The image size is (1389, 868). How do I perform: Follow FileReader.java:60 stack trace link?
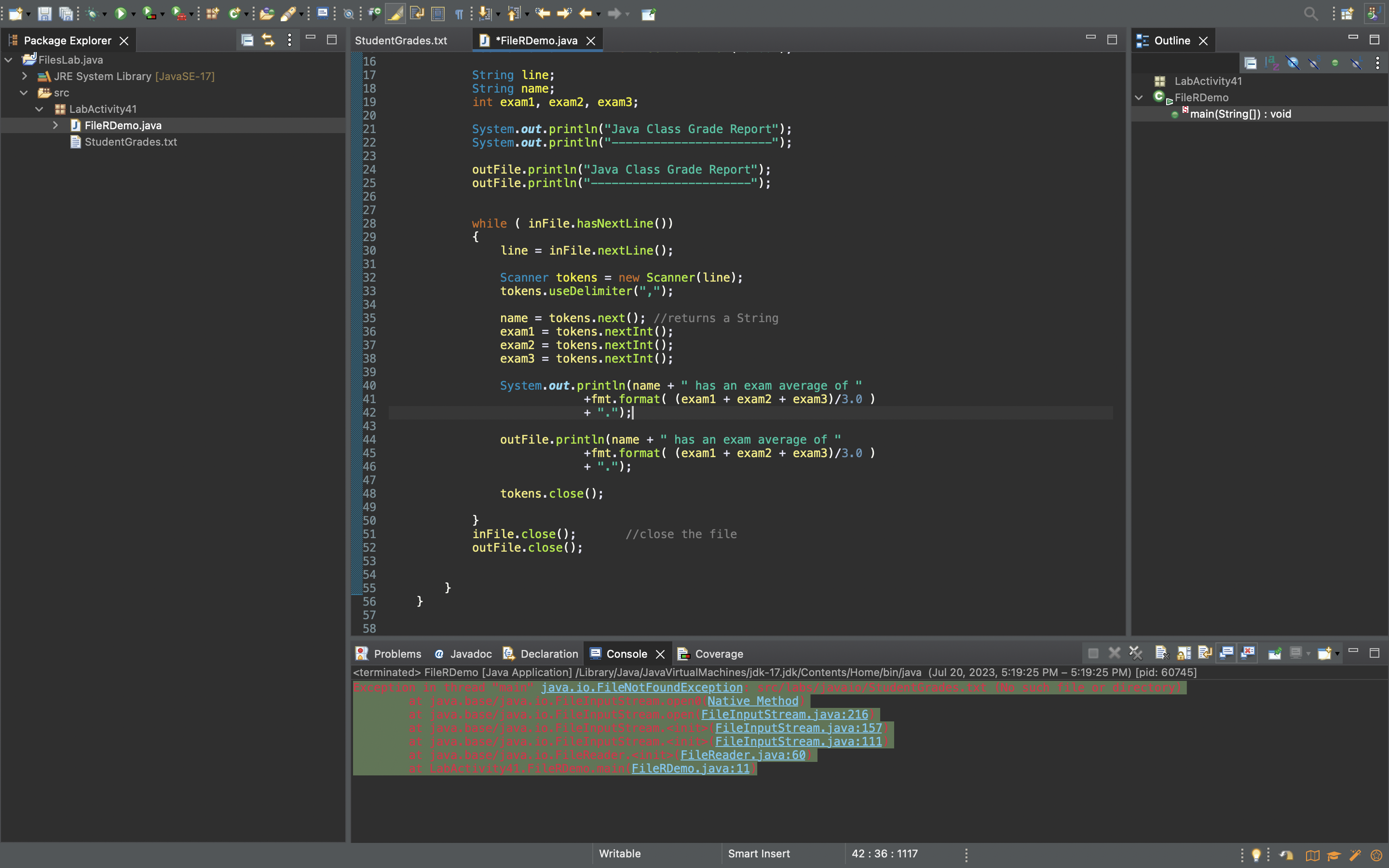pyautogui.click(x=743, y=755)
